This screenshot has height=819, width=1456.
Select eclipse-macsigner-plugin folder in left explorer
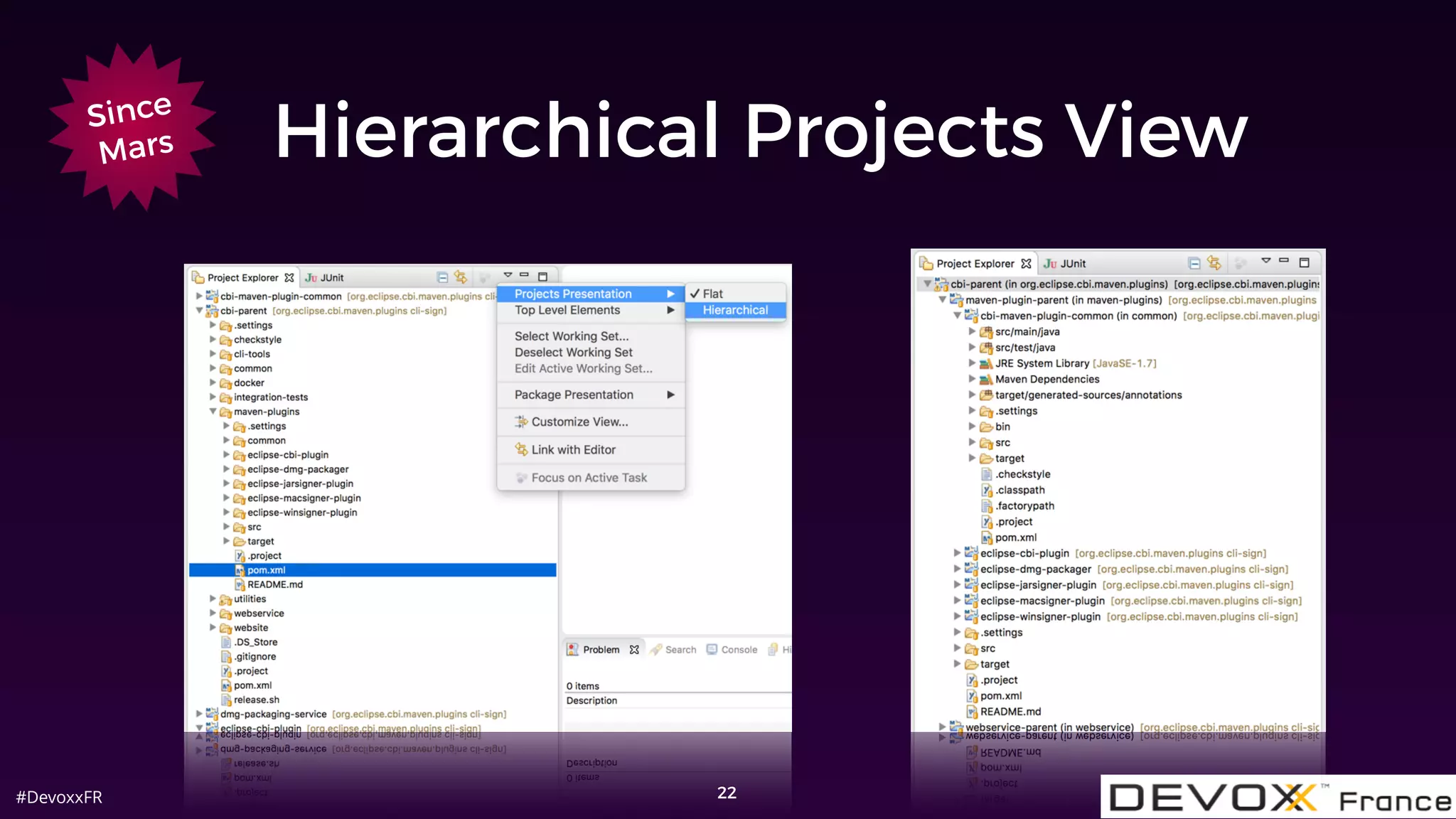tap(304, 498)
